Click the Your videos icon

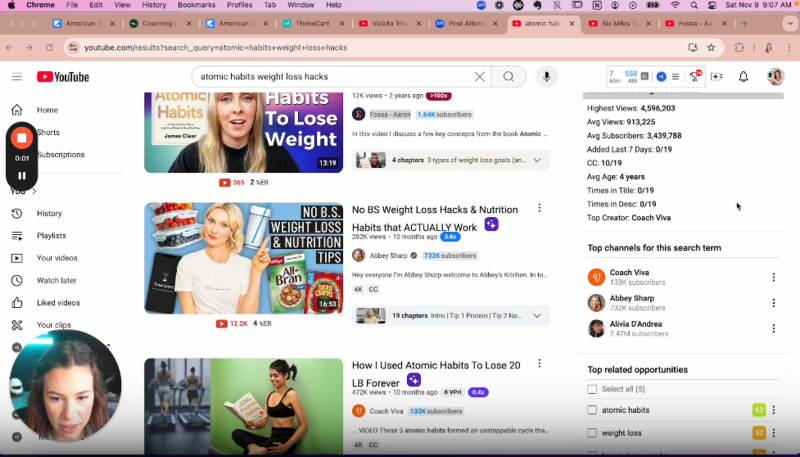17,258
